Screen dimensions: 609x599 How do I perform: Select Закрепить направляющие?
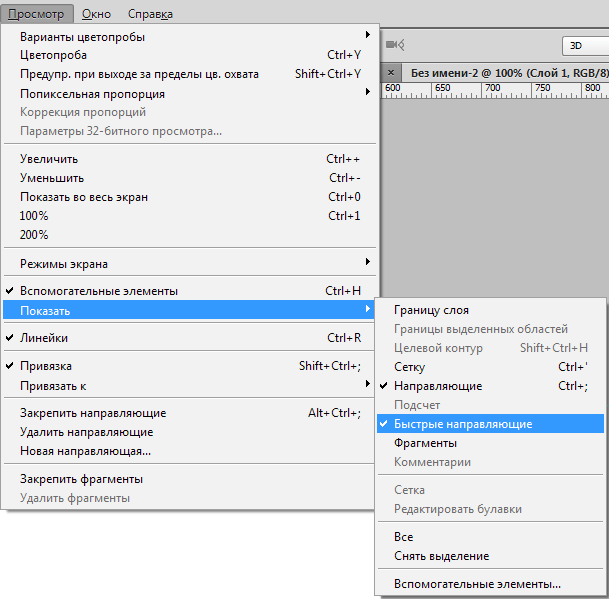click(188, 413)
